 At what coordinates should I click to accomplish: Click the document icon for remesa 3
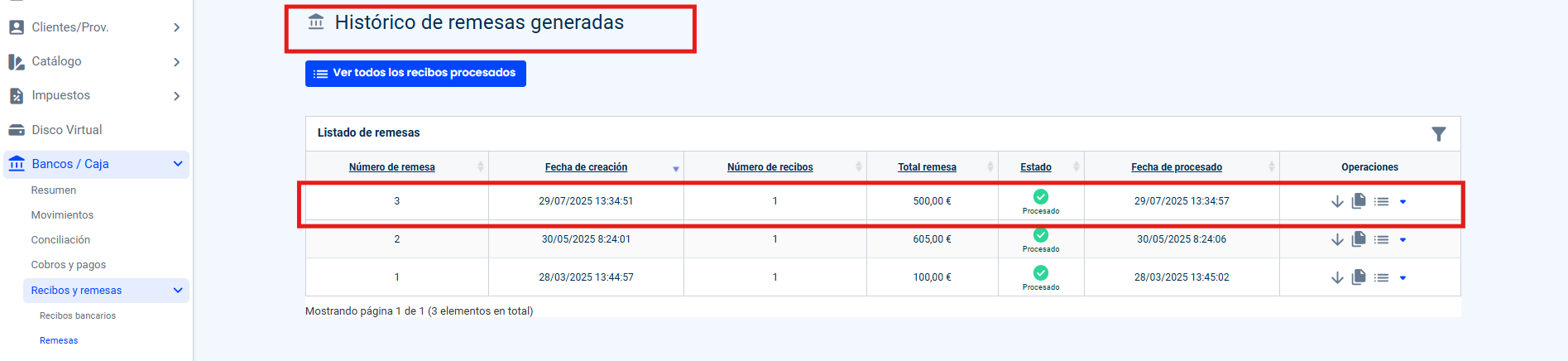pyautogui.click(x=1359, y=201)
